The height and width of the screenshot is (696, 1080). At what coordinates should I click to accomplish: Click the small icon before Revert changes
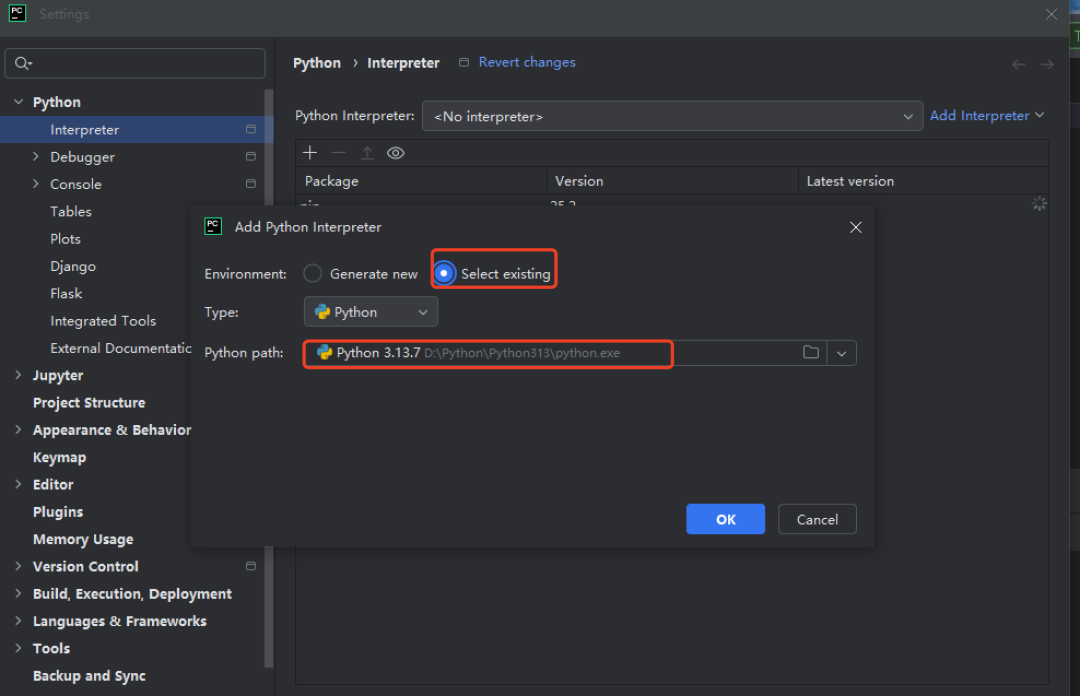click(464, 62)
